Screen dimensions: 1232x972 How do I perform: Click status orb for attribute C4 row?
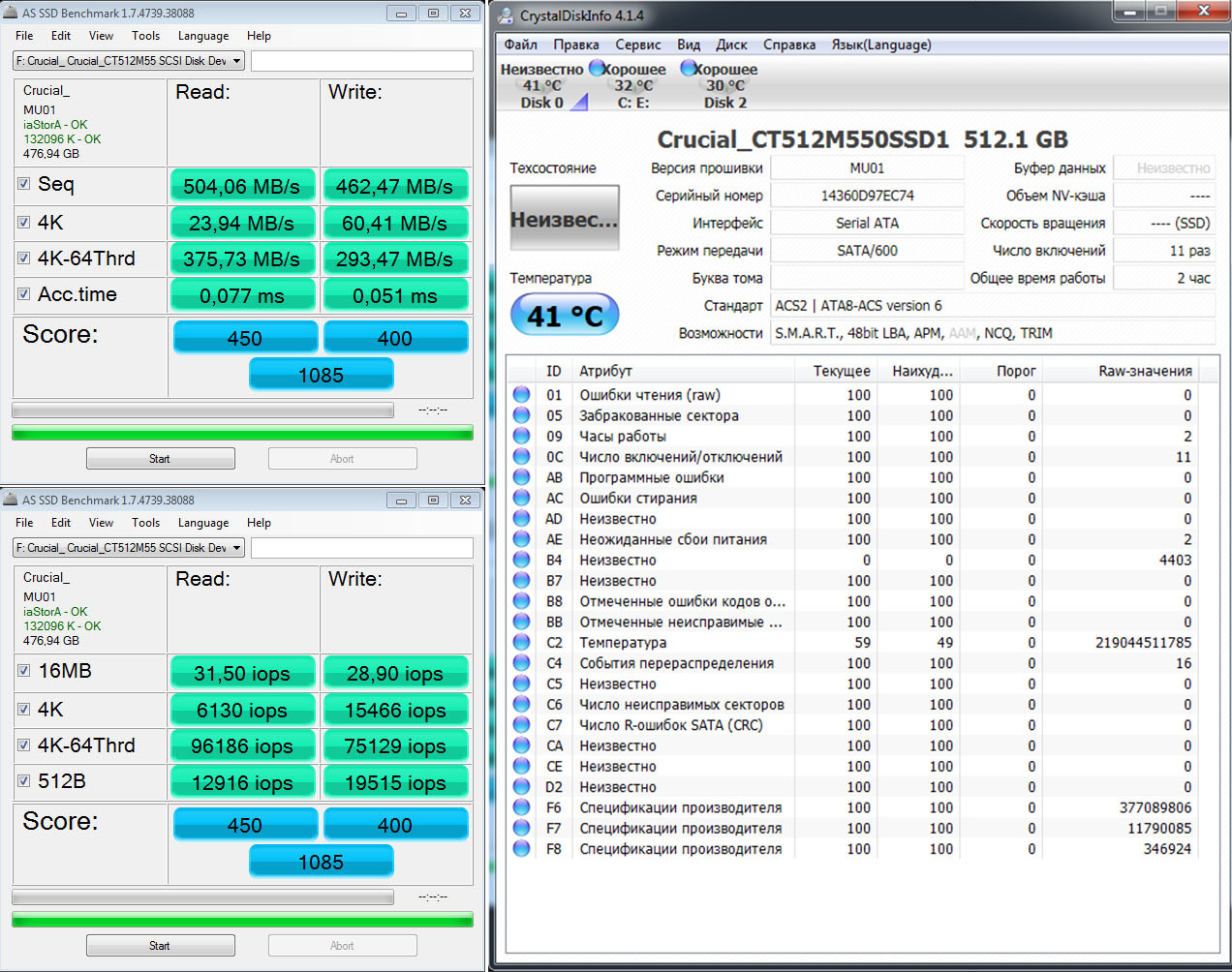[521, 663]
